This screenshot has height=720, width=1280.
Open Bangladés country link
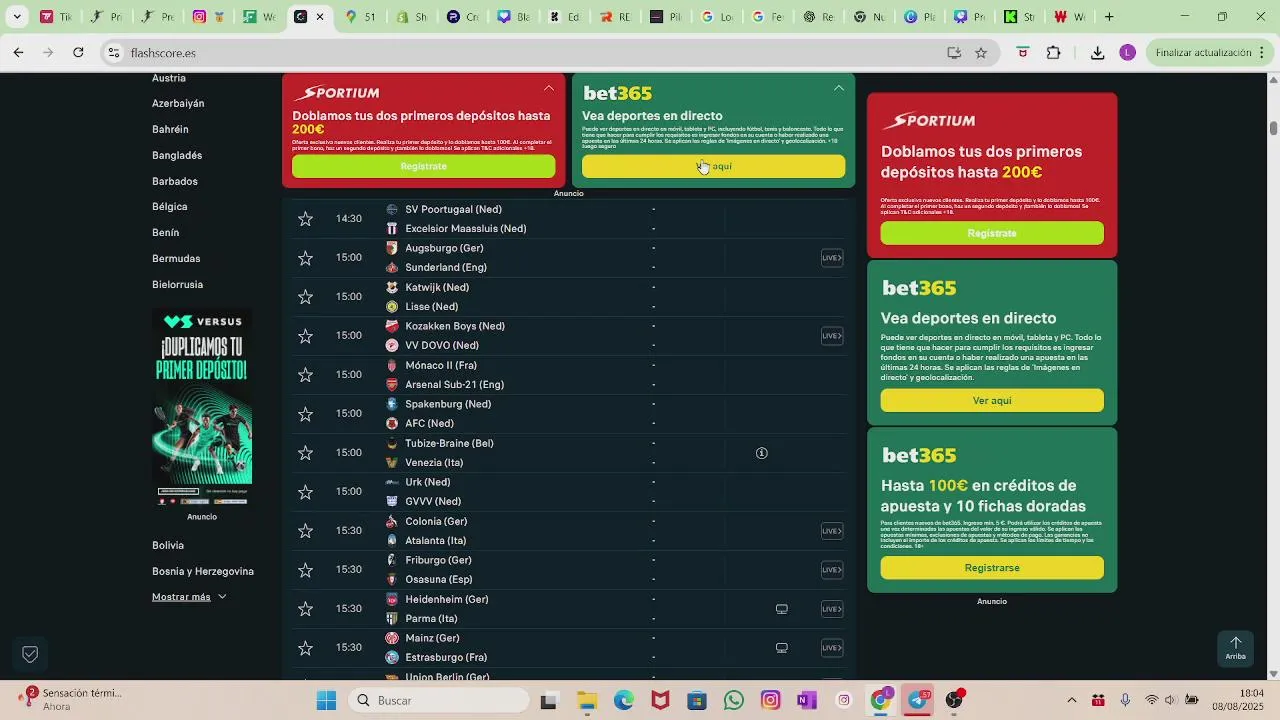(177, 155)
